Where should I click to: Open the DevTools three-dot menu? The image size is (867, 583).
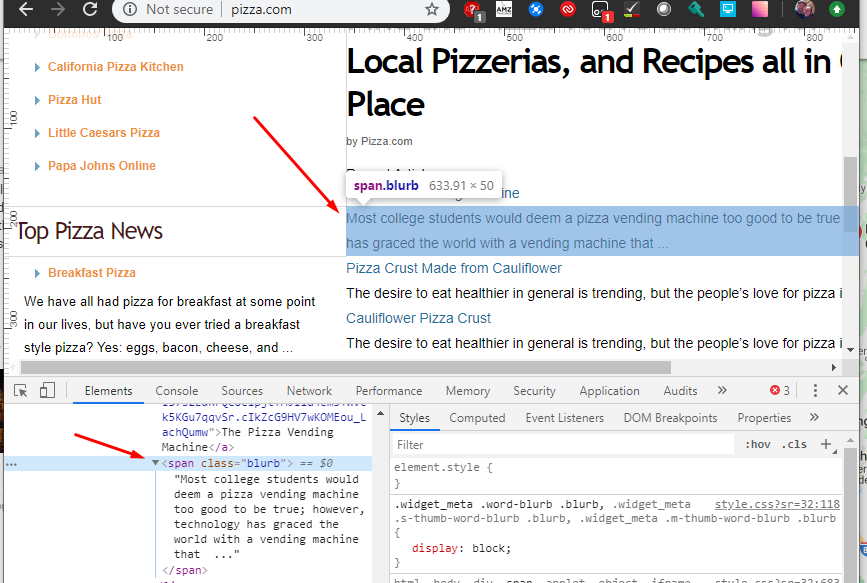[815, 391]
